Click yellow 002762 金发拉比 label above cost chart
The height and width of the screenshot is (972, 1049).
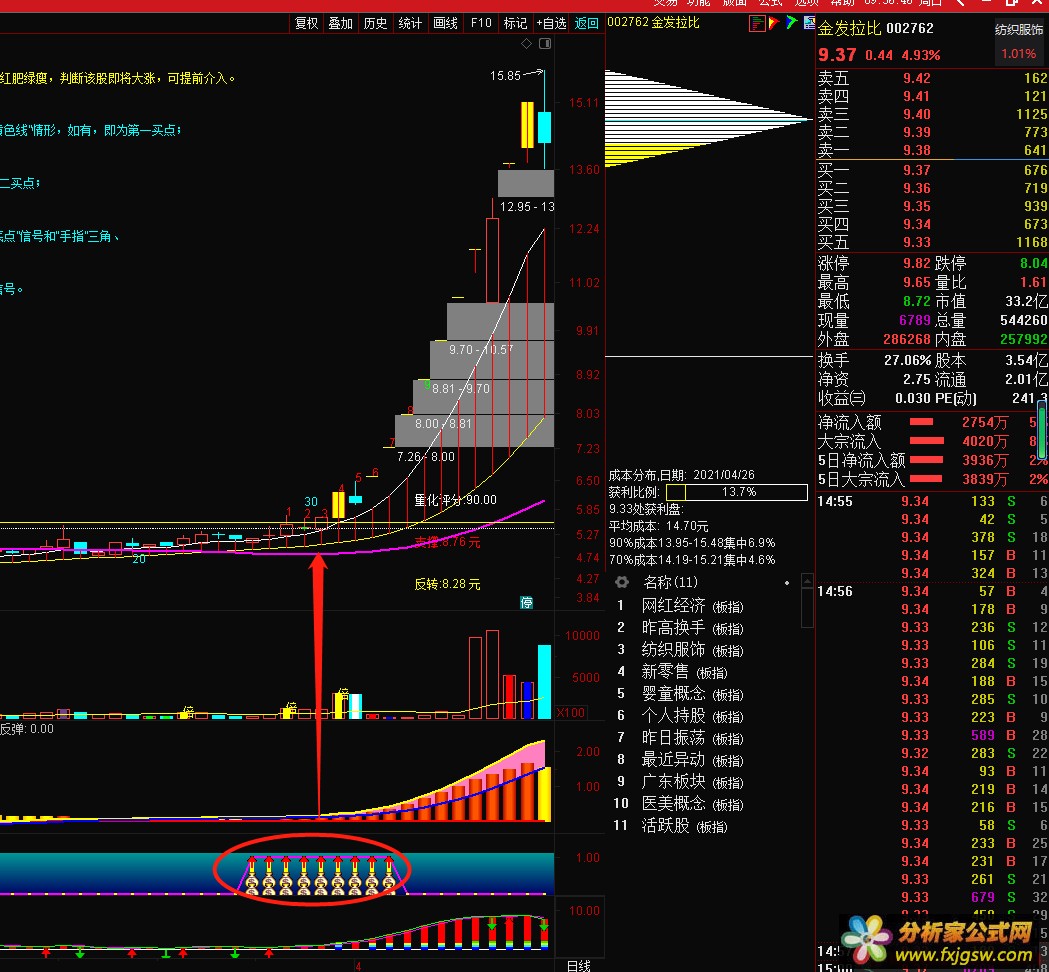653,23
